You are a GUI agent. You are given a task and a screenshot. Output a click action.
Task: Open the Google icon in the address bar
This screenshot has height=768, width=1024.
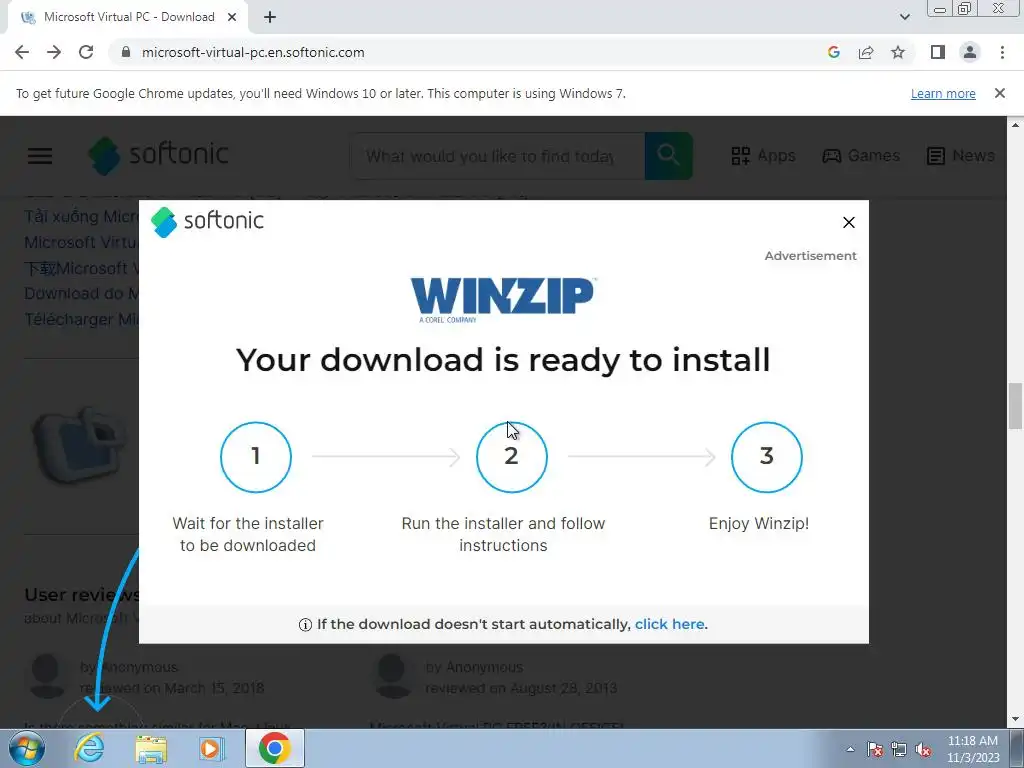(833, 52)
